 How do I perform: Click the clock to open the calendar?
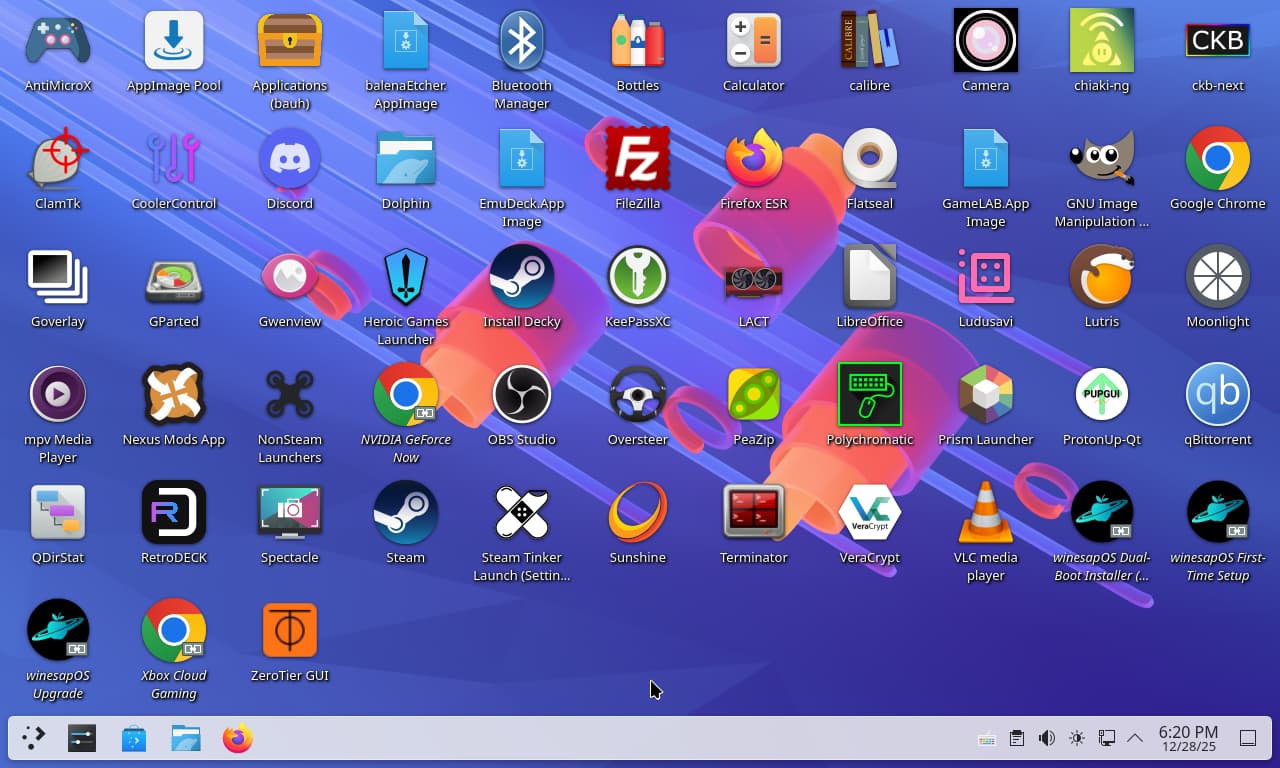[x=1189, y=738]
